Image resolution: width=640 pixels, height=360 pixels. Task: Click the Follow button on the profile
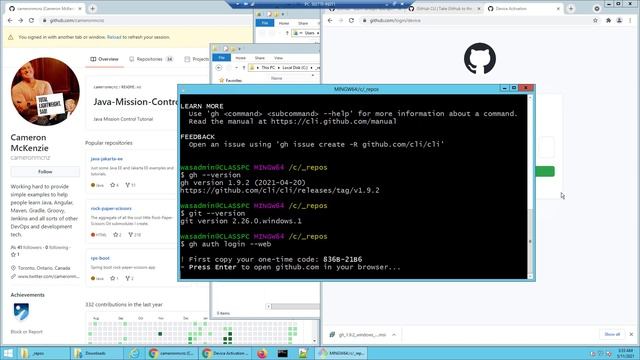45,172
